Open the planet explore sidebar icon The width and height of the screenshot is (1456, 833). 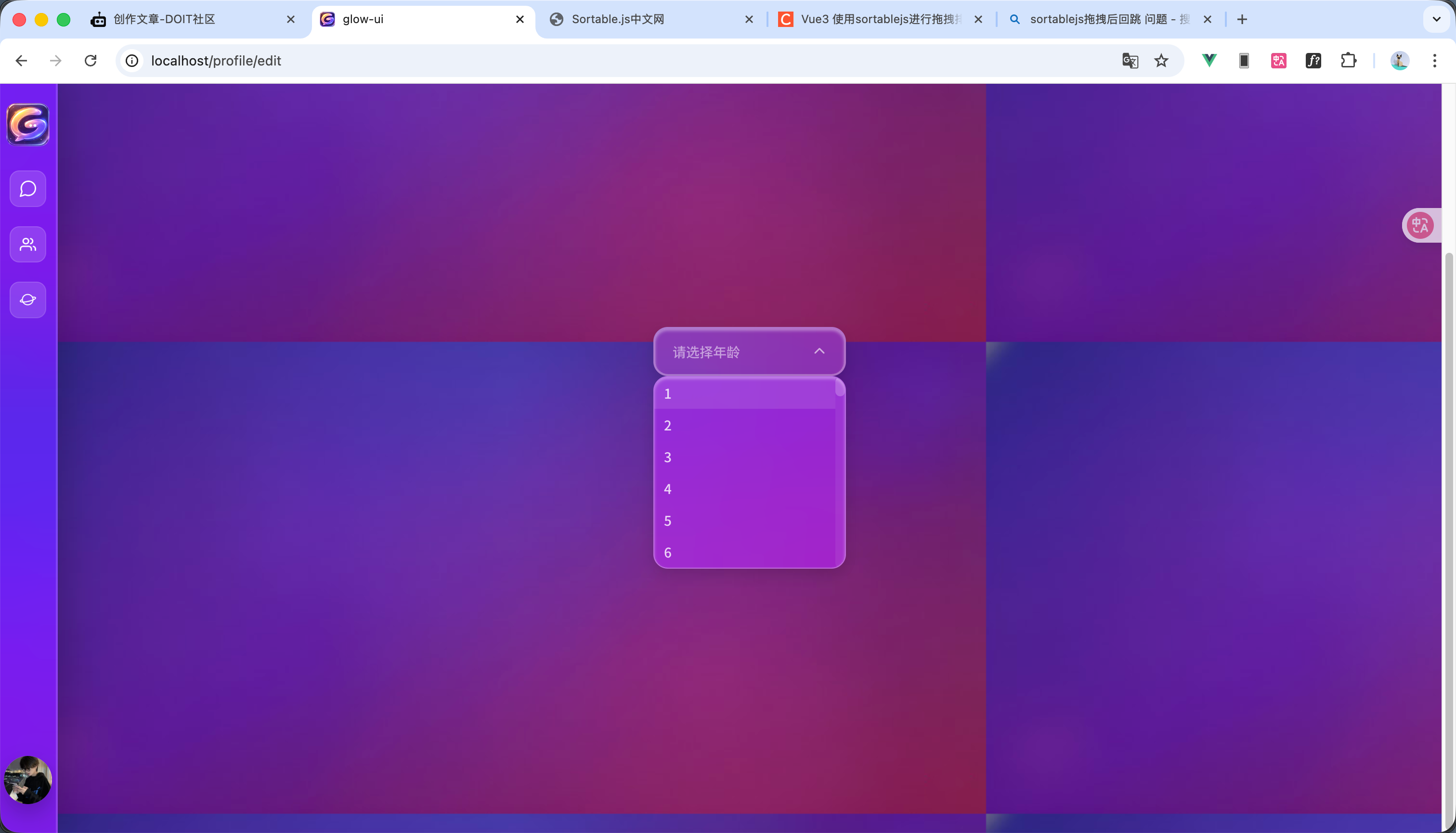[27, 300]
